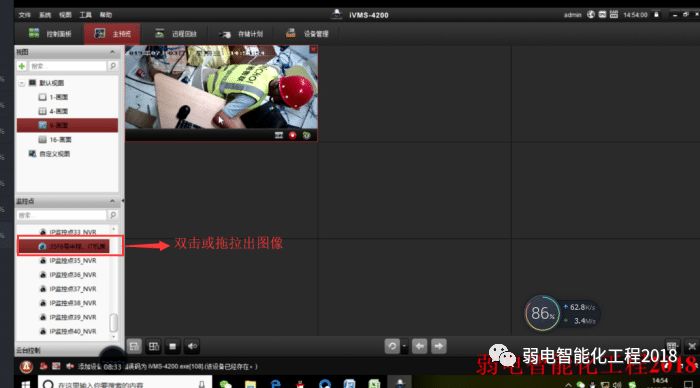Select camera IP监控点36_NVR
This screenshot has height=388, width=700.
[68, 275]
